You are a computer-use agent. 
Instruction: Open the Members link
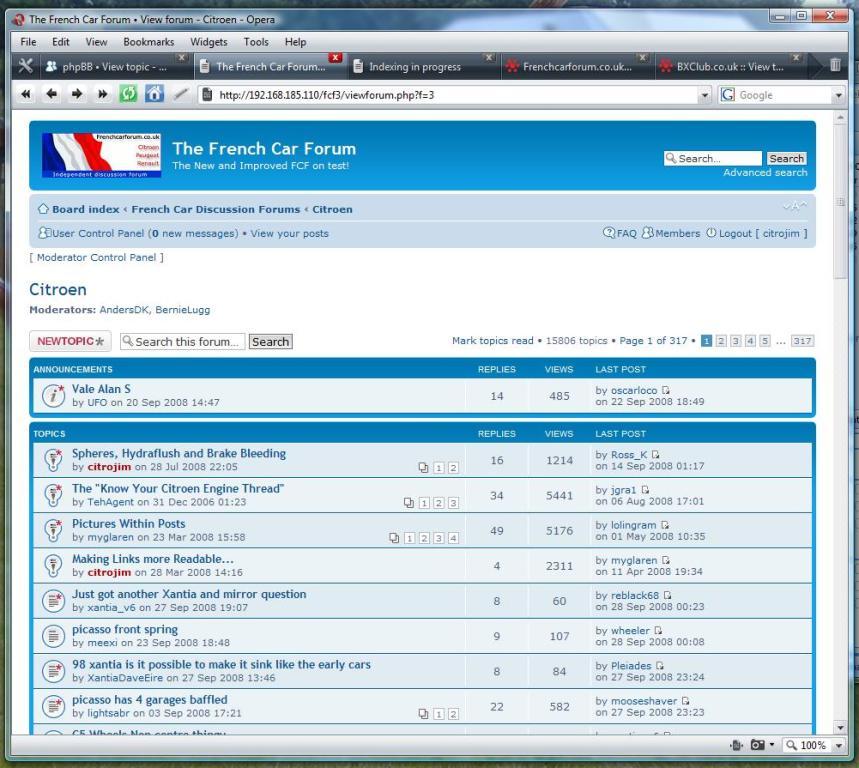coord(677,233)
